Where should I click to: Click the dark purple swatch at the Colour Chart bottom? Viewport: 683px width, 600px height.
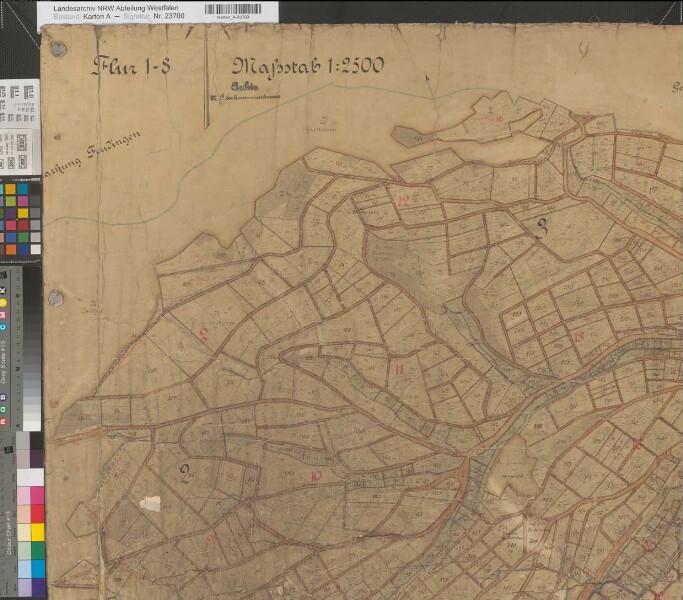[38, 586]
